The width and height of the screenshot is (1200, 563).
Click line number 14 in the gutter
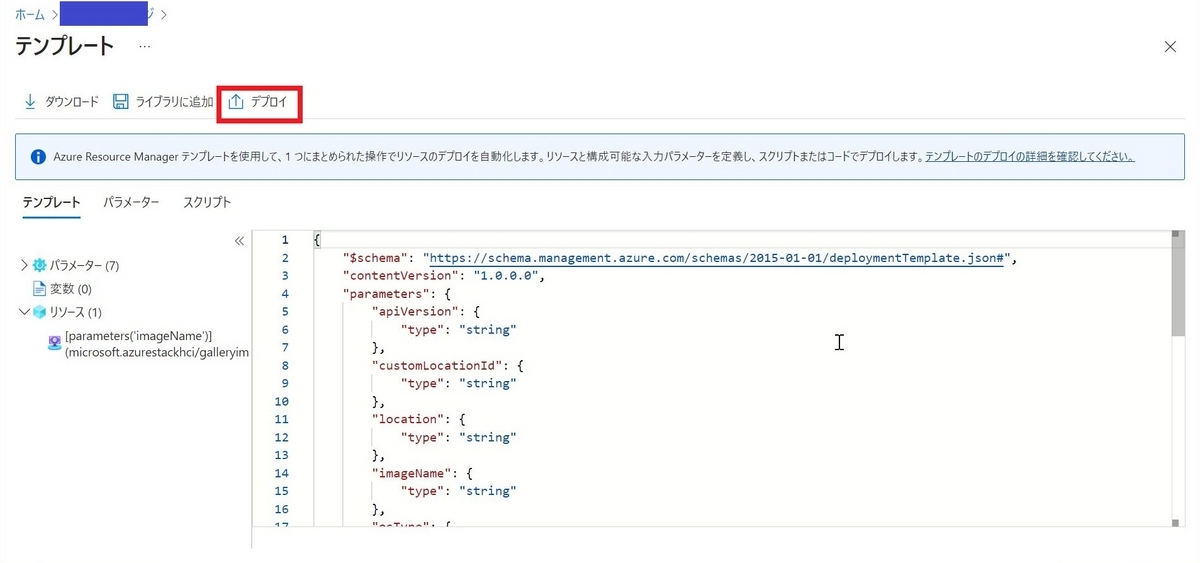[281, 474]
